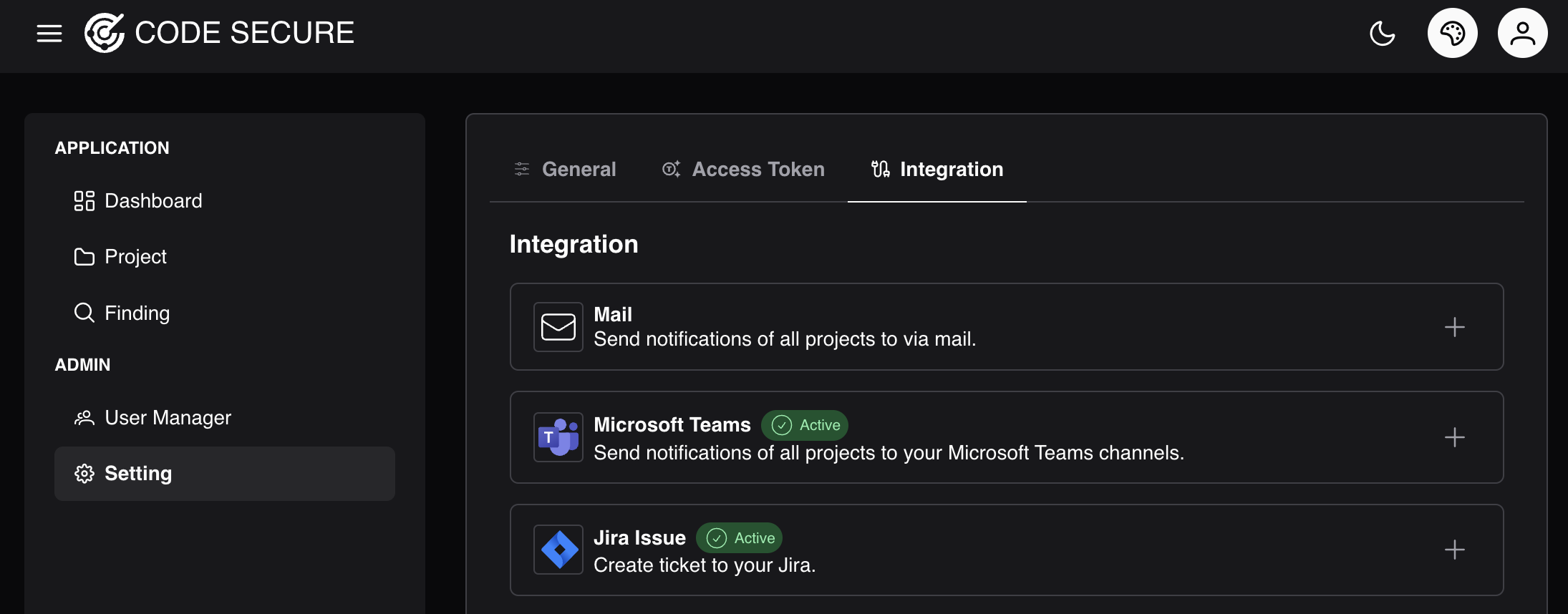Screen dimensions: 1568x614
Task: Expand the Jira Issue integration
Action: tap(1454, 550)
